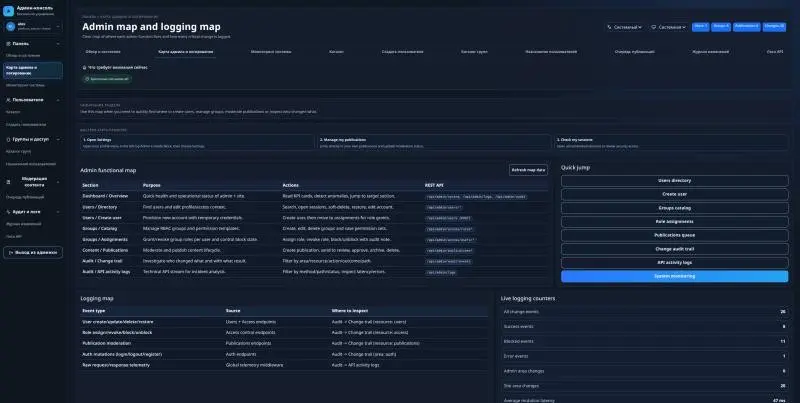Select sidebar item 'Карта админки и логирование'
800x403 pixels.
pos(33,70)
